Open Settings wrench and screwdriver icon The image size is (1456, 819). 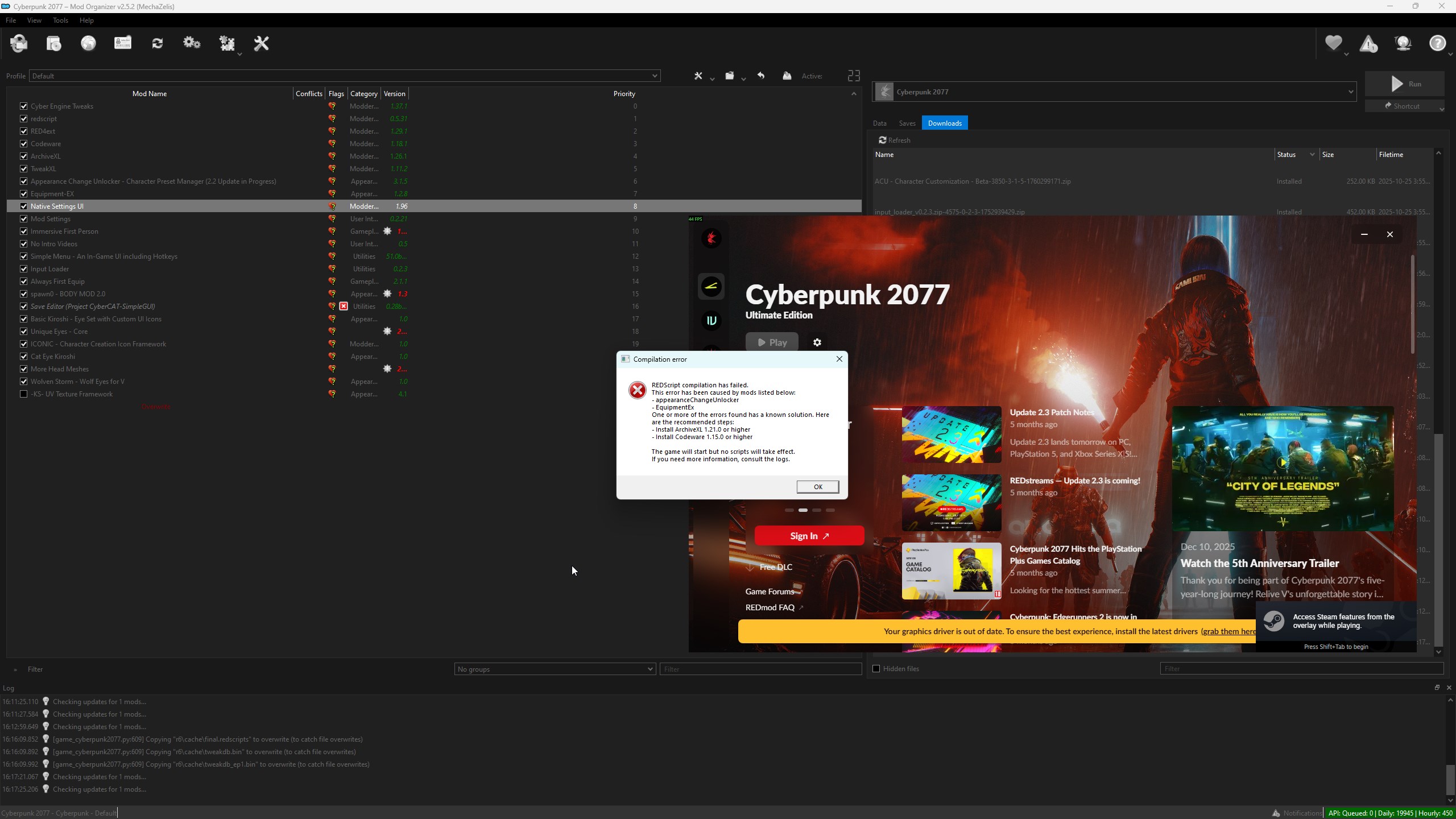[261, 44]
